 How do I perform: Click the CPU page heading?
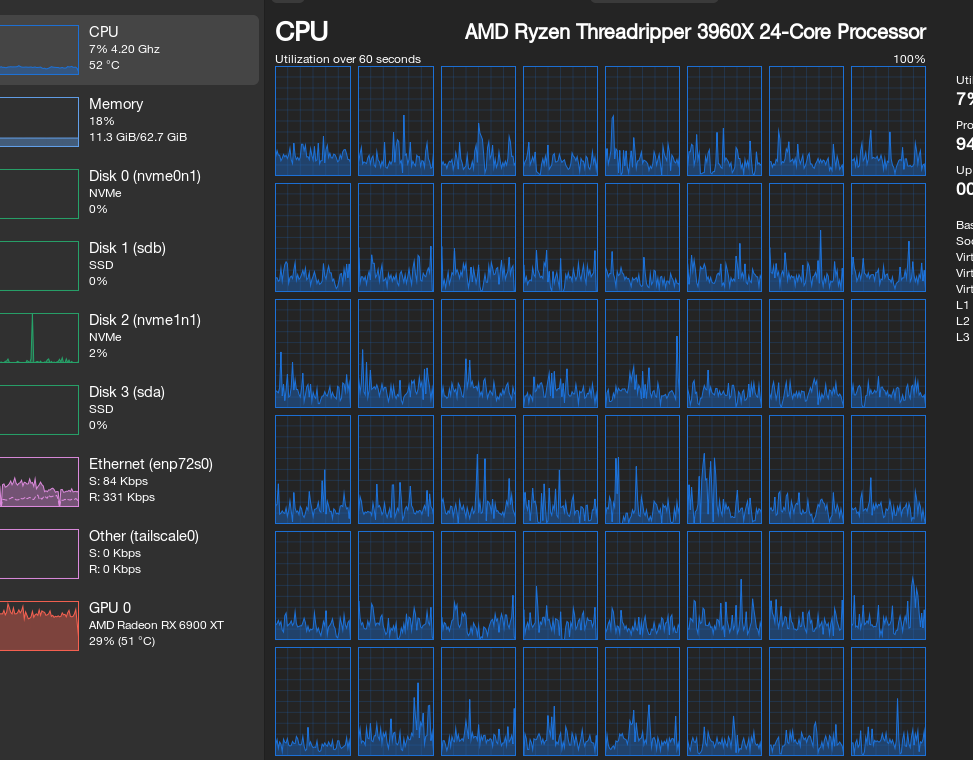click(x=302, y=32)
